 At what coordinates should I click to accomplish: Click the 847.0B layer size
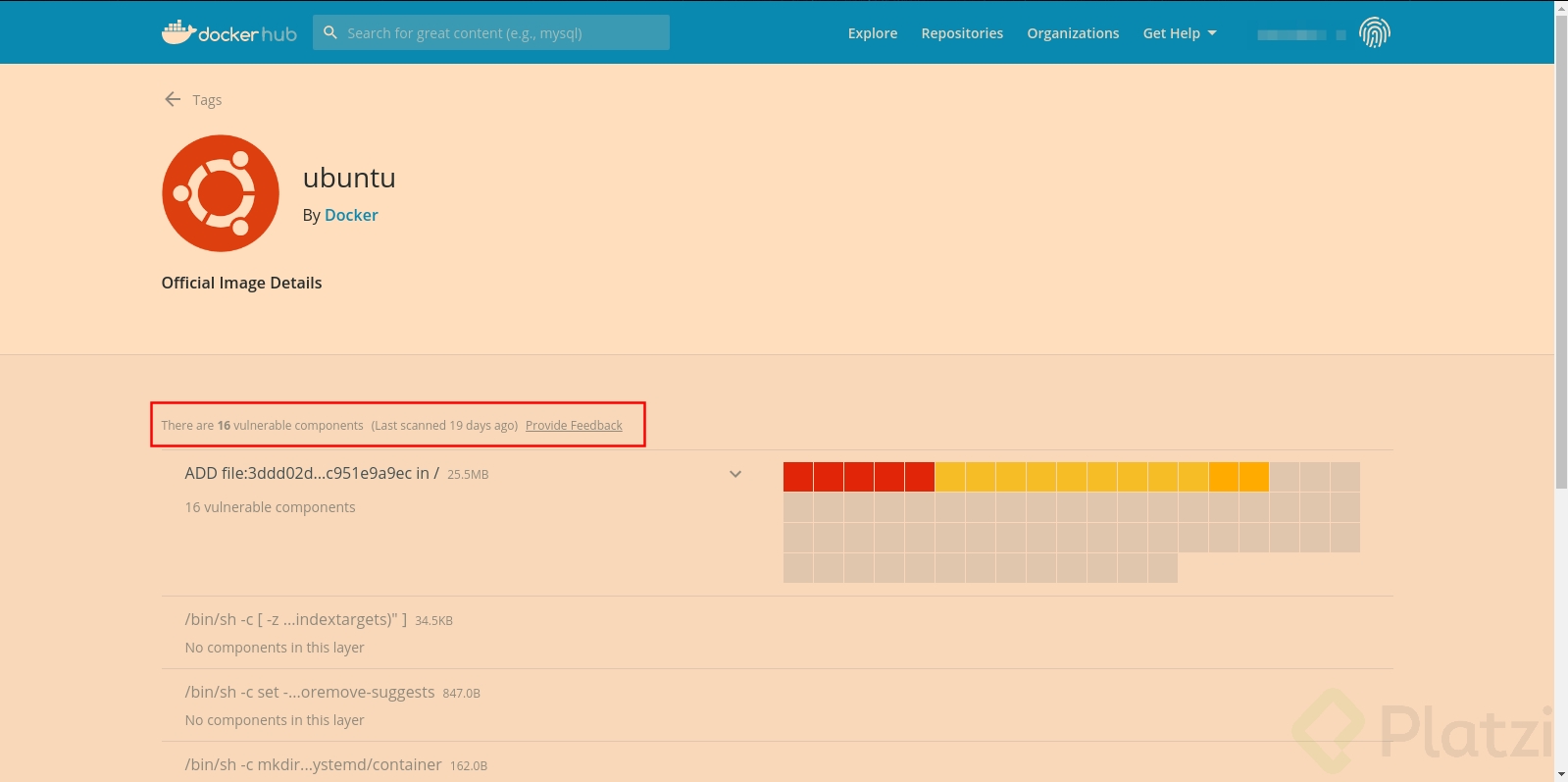[461, 694]
